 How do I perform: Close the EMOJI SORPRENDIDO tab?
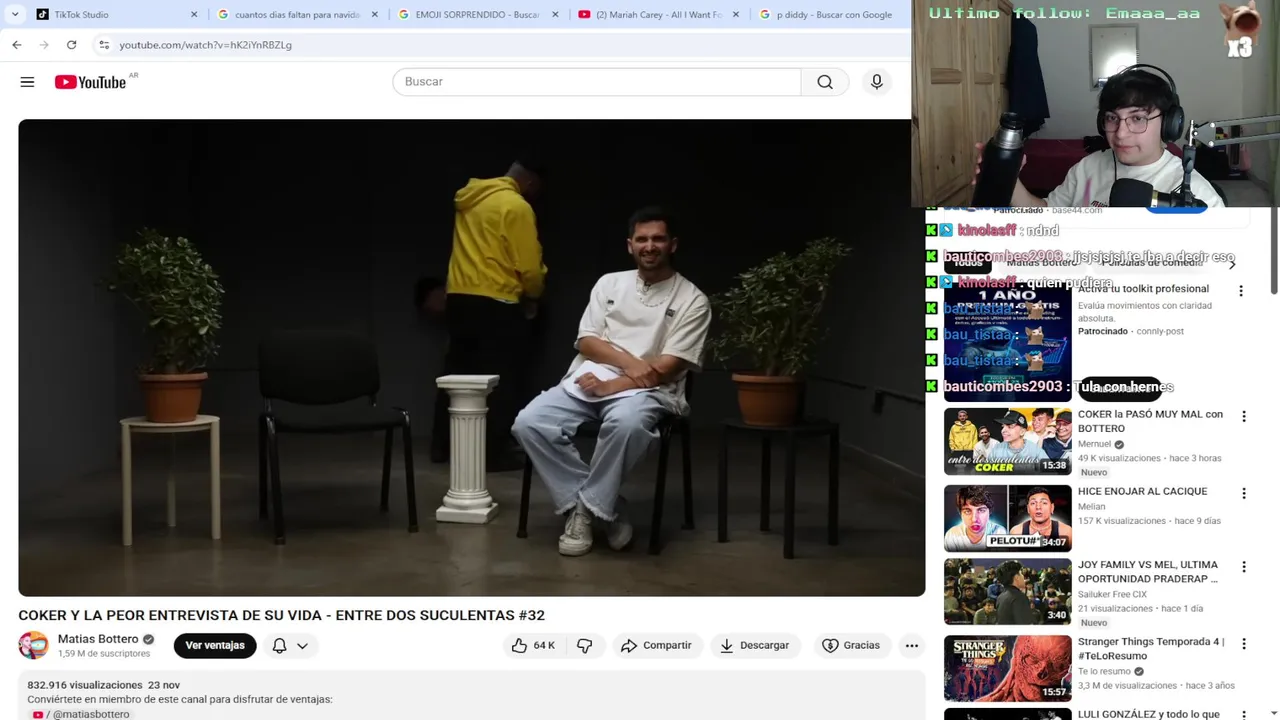[555, 15]
